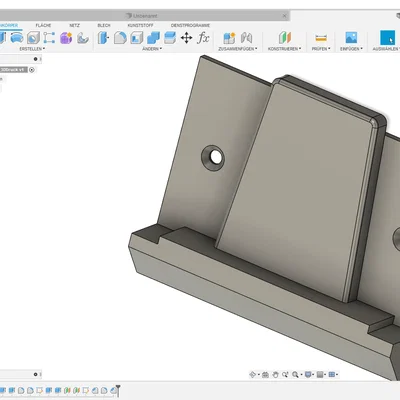Image resolution: width=400 pixels, height=400 pixels.
Task: Select the Press Pull tool
Action: click(103, 38)
